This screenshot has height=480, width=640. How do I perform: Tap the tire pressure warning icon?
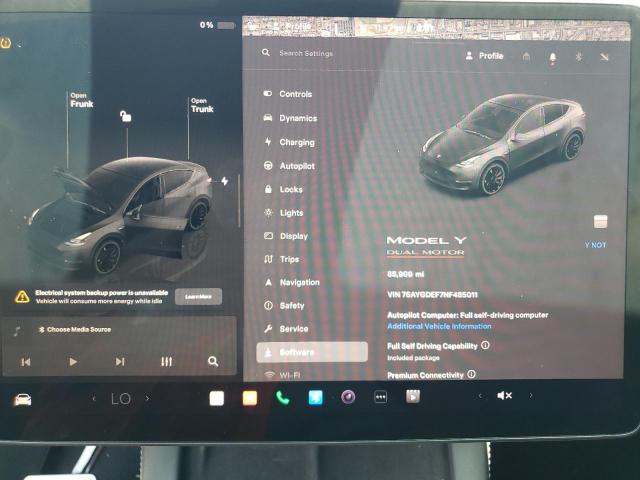coord(6,43)
